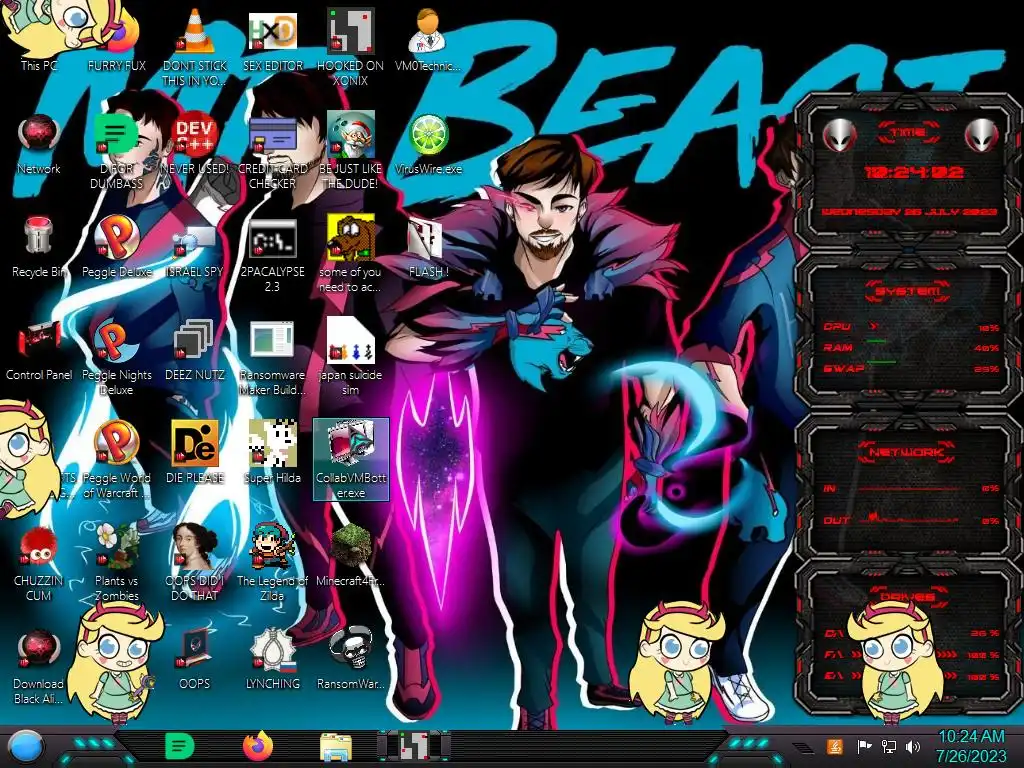Launch Firefox from the taskbar

click(x=258, y=746)
